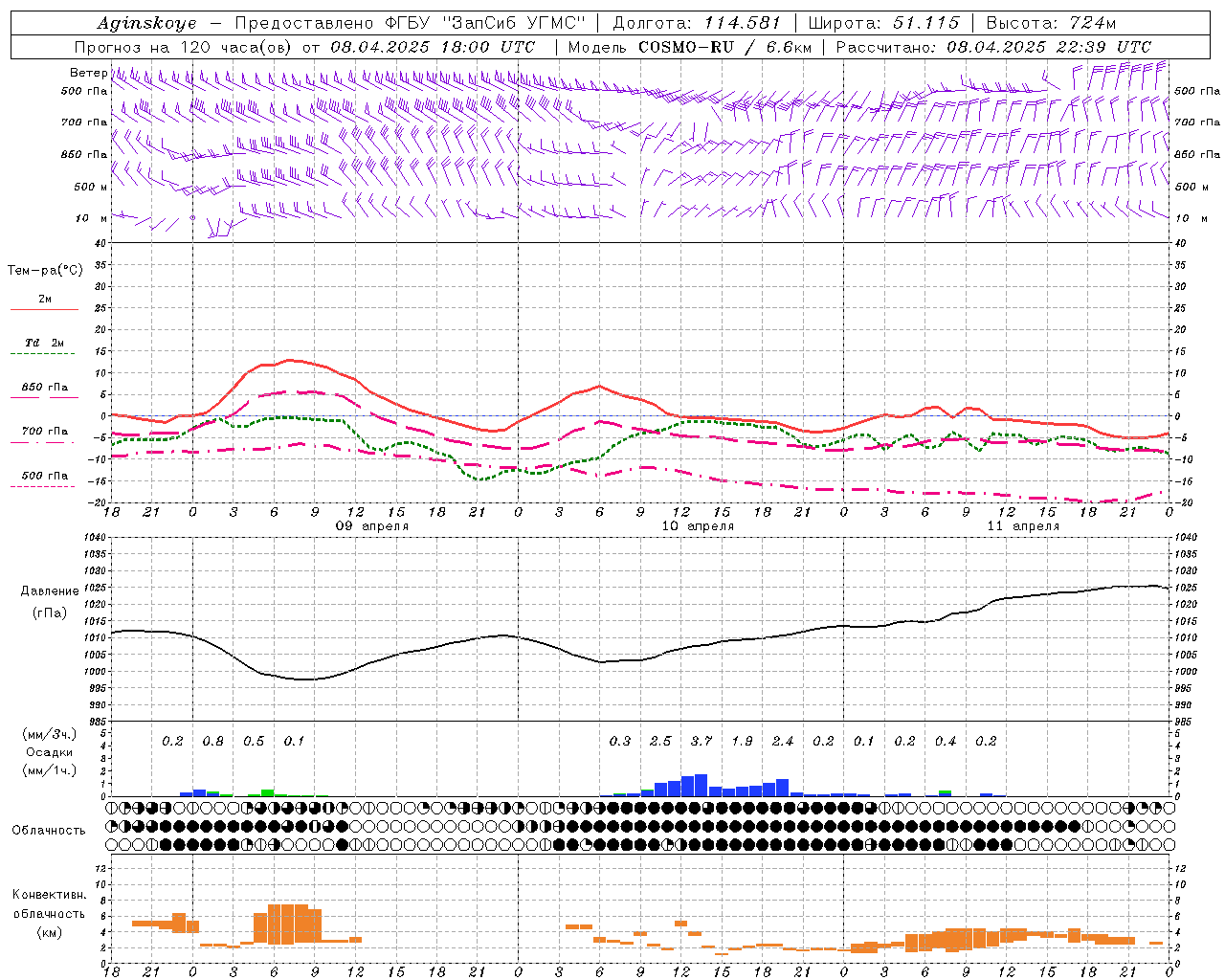Click the latitude value "Широта: 51.115"

pyautogui.click(x=883, y=24)
